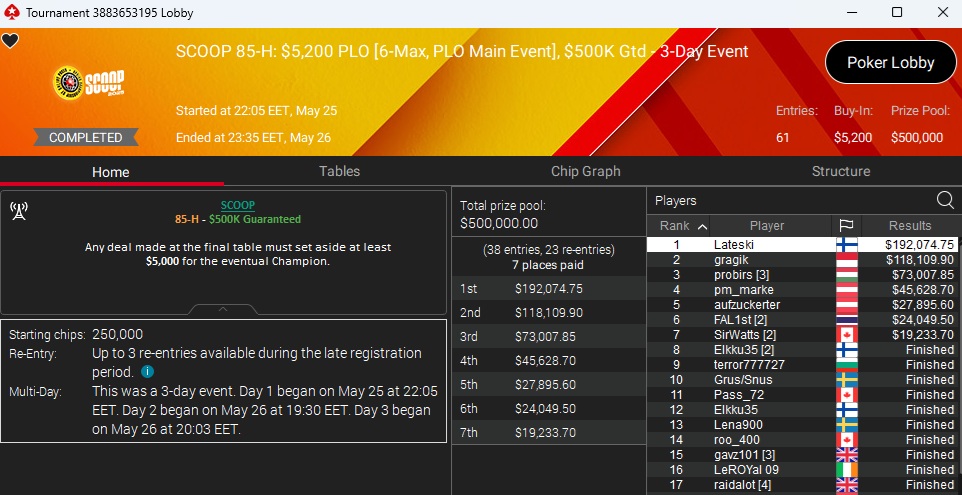
Task: Click the 7th place prize $19,233.70
Action: pyautogui.click(x=545, y=432)
